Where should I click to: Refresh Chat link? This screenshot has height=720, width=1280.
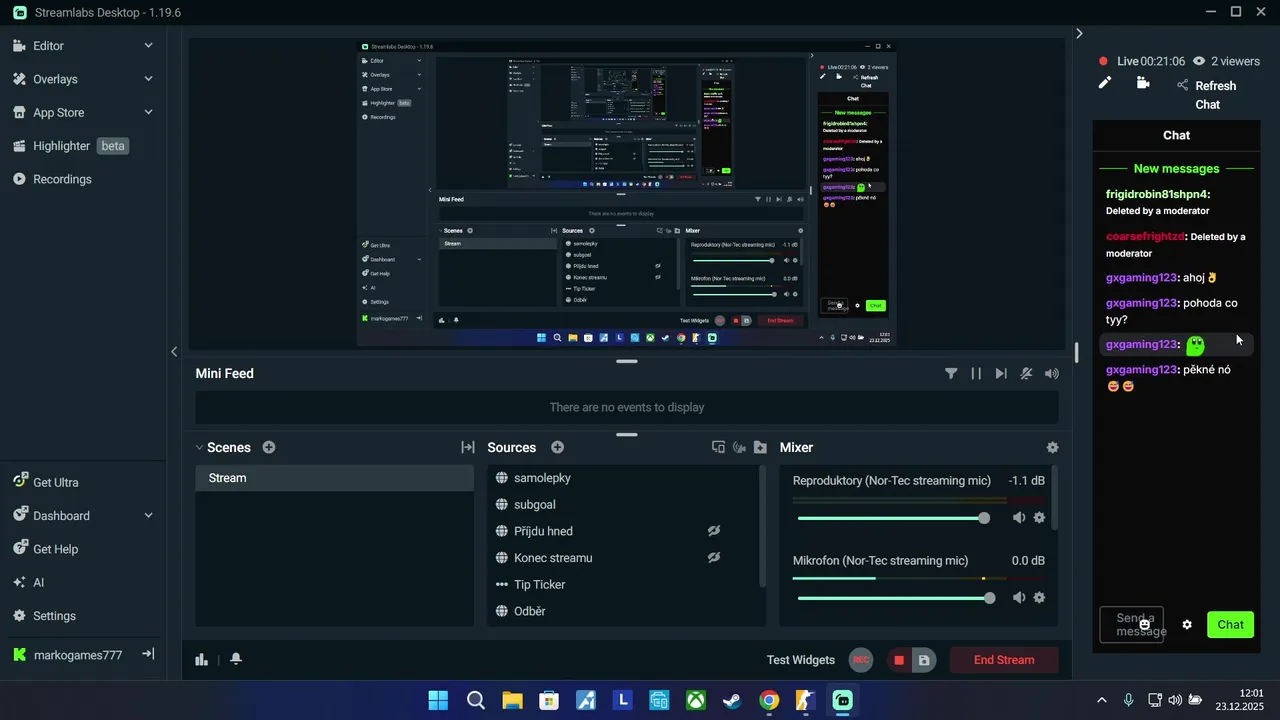click(x=1207, y=95)
